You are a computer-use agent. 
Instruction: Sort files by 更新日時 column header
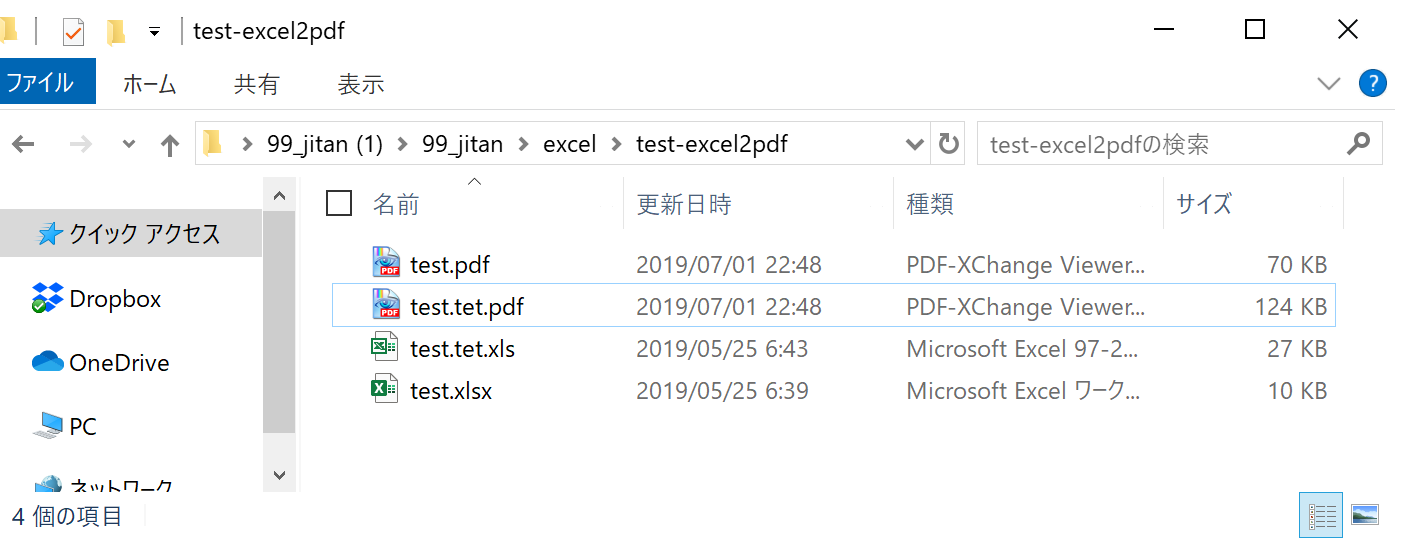coord(685,204)
